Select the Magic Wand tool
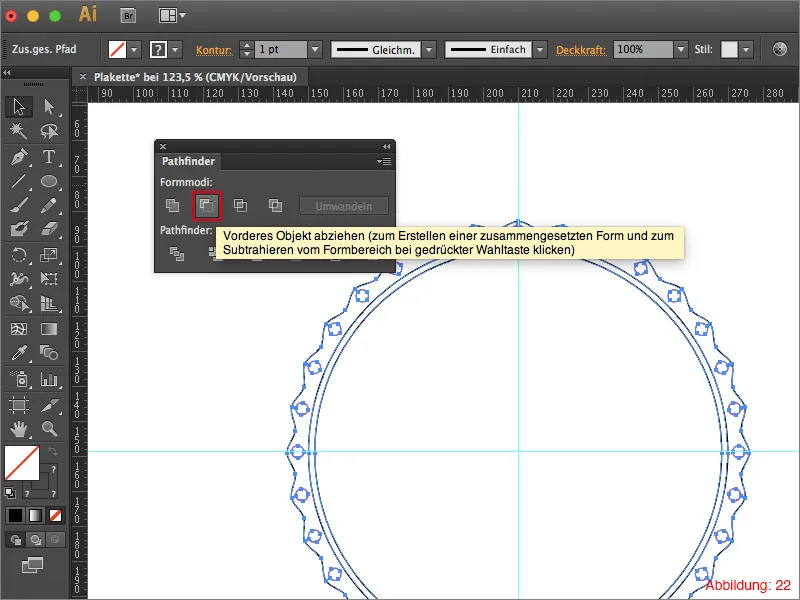 coord(19,131)
